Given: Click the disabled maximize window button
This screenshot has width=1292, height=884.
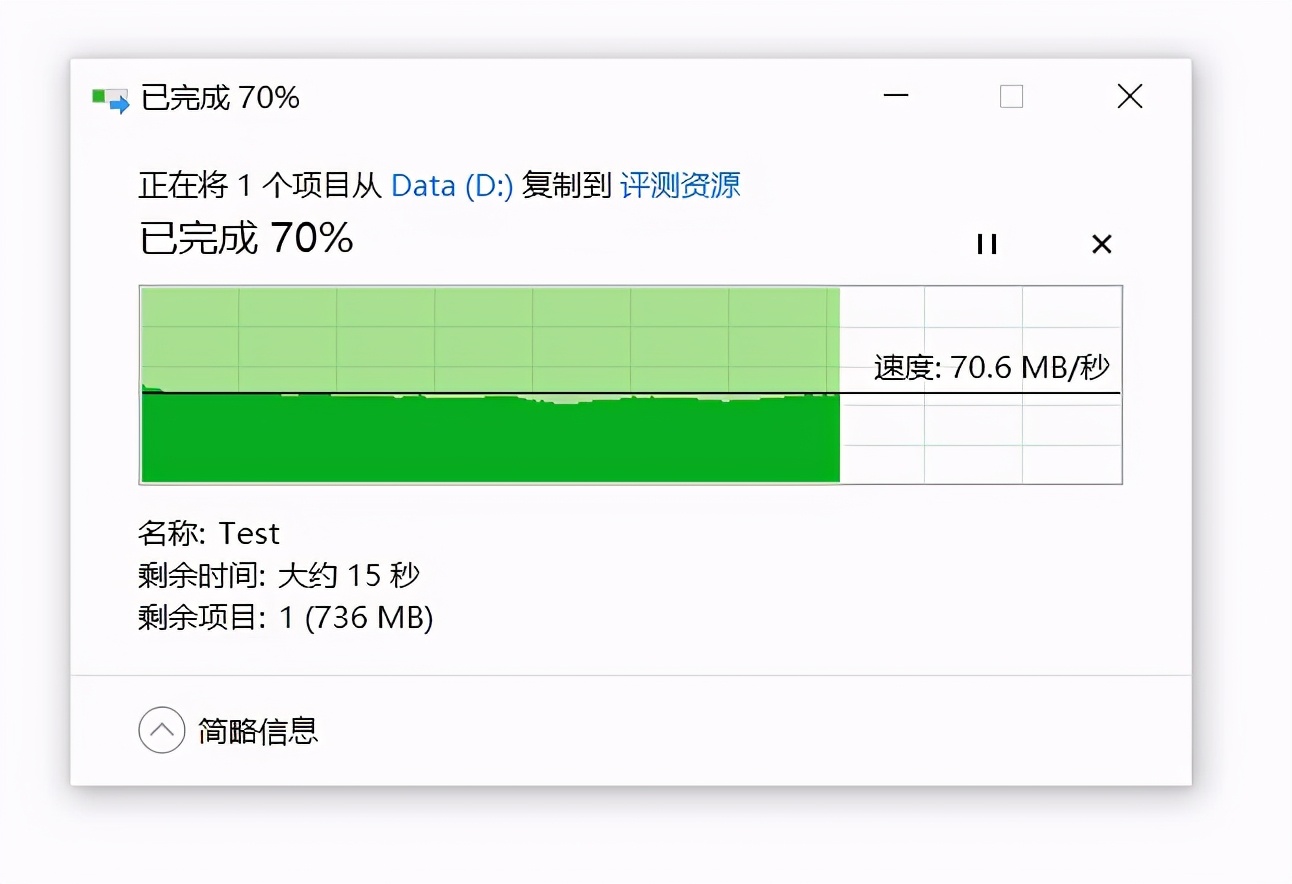Looking at the screenshot, I should click(x=1011, y=97).
